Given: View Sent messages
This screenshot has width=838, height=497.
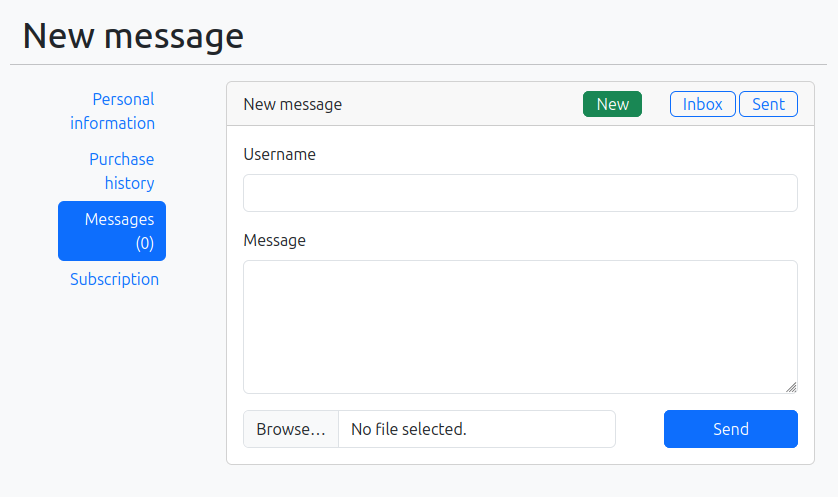Looking at the screenshot, I should click(x=768, y=104).
